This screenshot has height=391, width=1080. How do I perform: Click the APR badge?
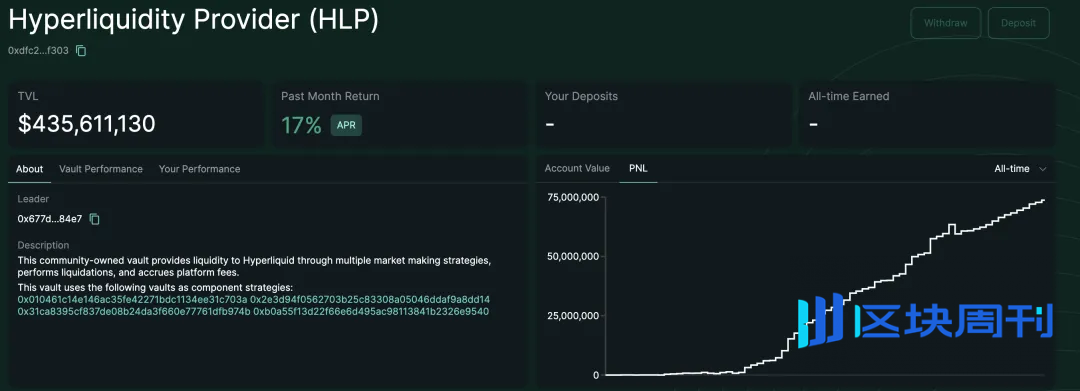[x=346, y=125]
